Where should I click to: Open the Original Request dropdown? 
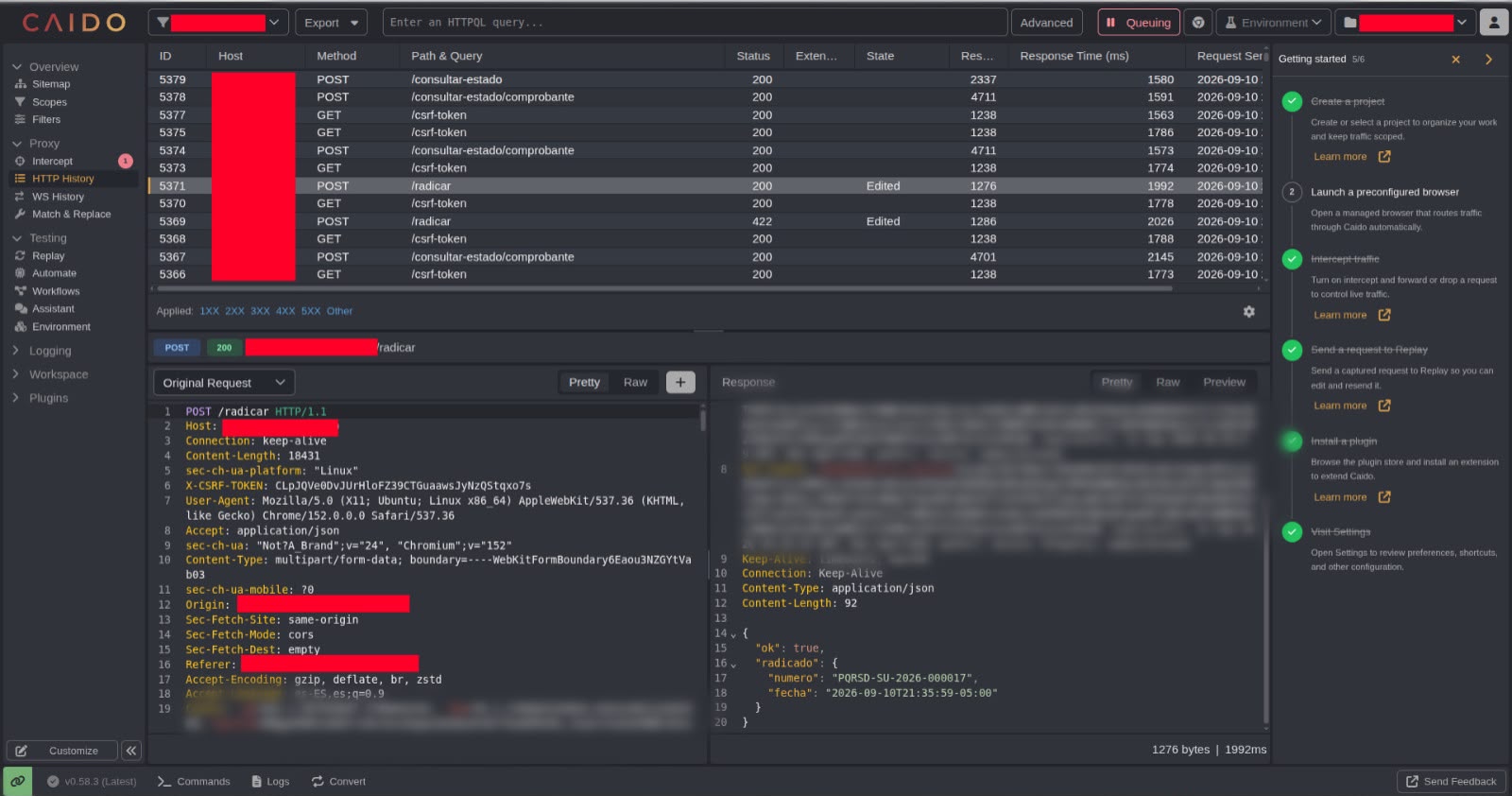(x=224, y=383)
